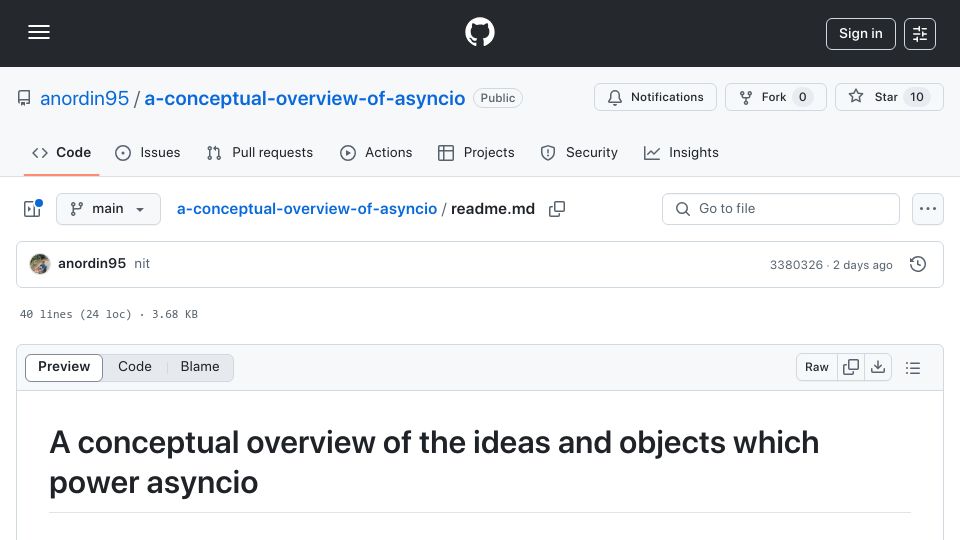Go to the Actions tab
The width and height of the screenshot is (960, 540).
click(376, 152)
